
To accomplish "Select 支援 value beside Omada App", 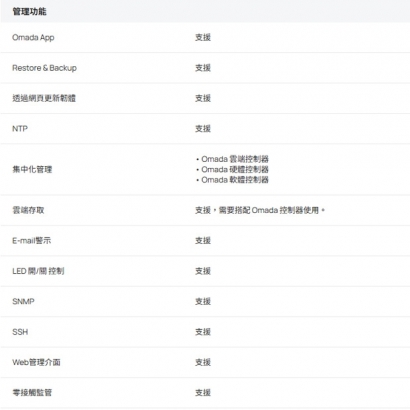I will coord(203,37).
